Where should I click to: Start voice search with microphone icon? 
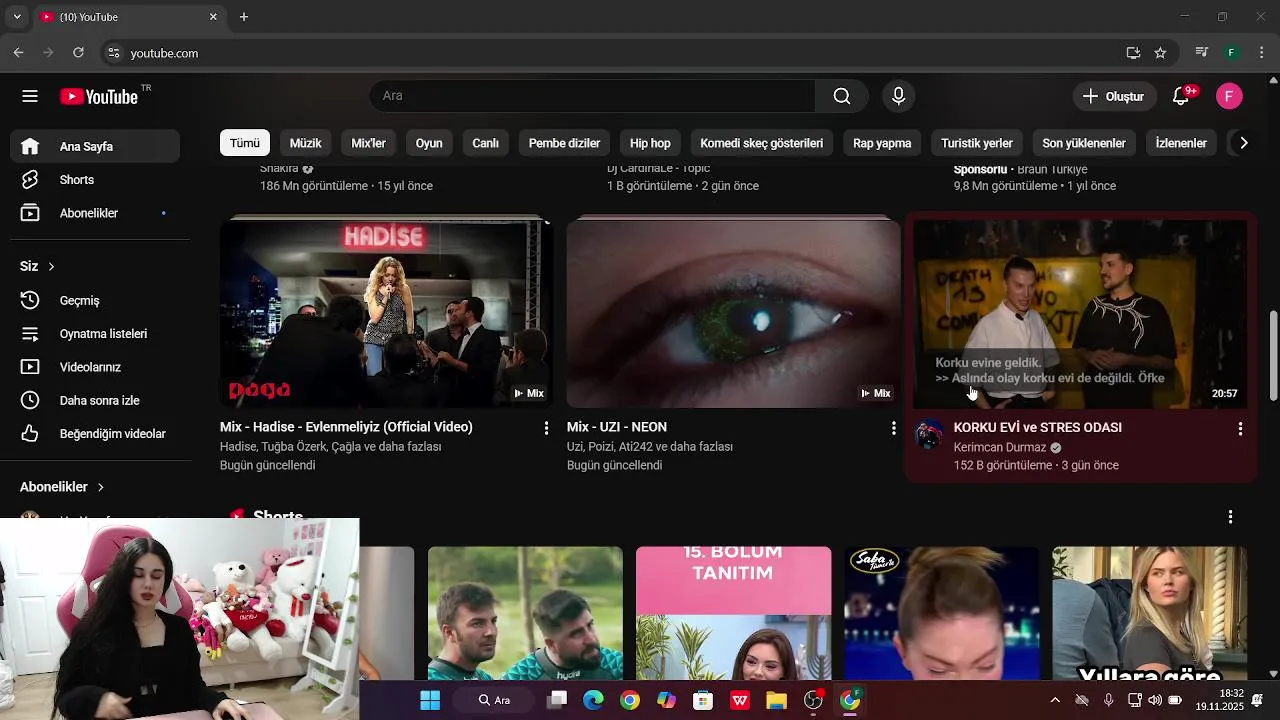(898, 96)
